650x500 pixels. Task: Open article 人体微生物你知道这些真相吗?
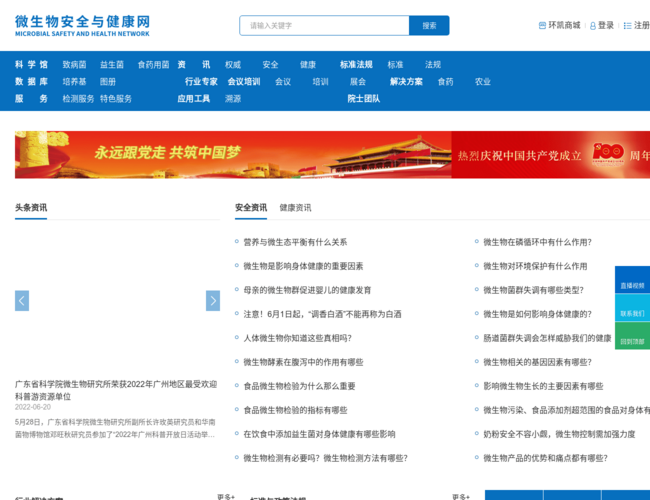tap(297, 338)
